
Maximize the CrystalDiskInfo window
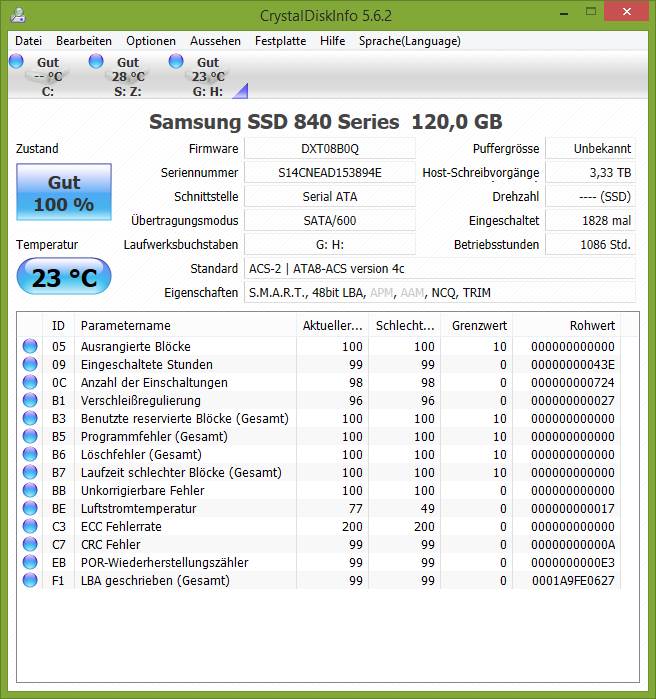click(x=591, y=12)
